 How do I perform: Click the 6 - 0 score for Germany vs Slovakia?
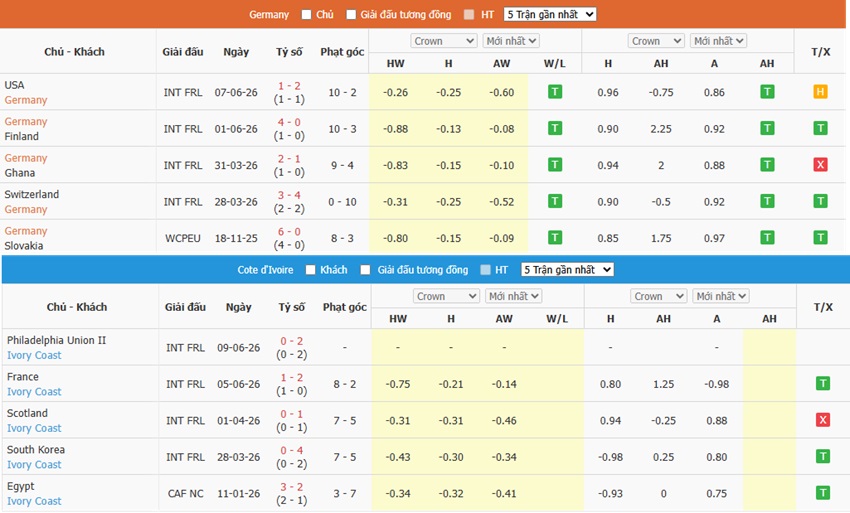289,232
